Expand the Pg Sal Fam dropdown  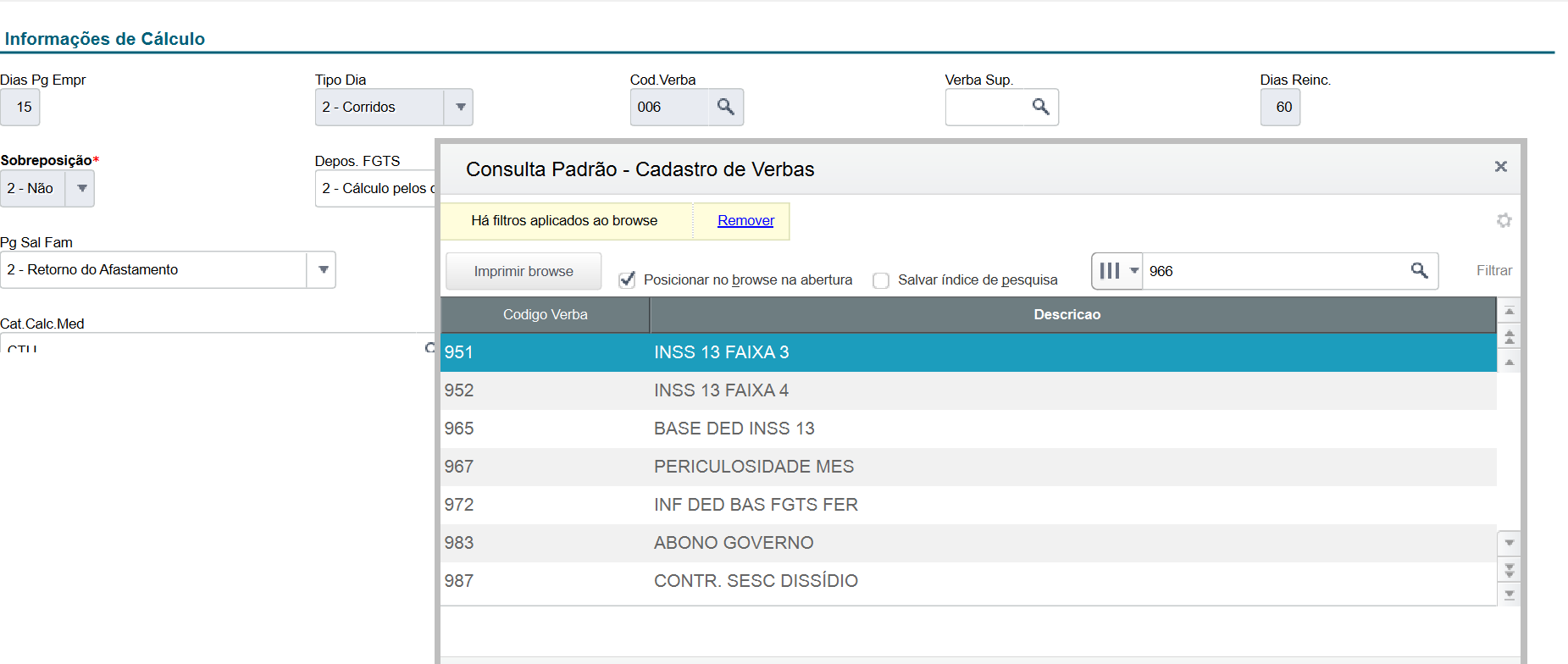323,269
